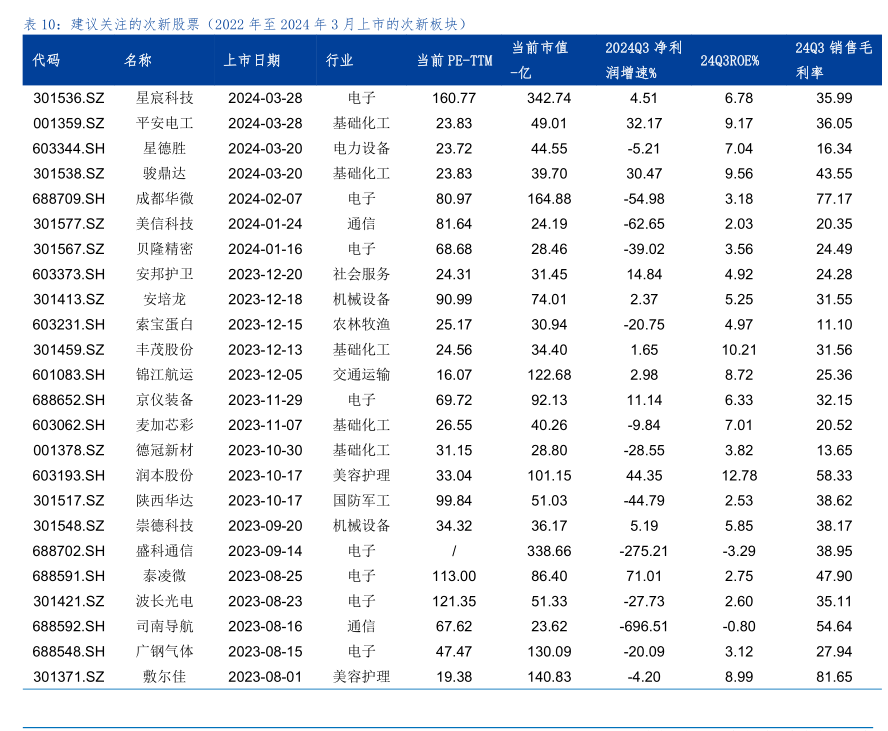Viewport: 888px width, 731px height.
Task: Select the gross margin value 81.65
Action: (834, 677)
